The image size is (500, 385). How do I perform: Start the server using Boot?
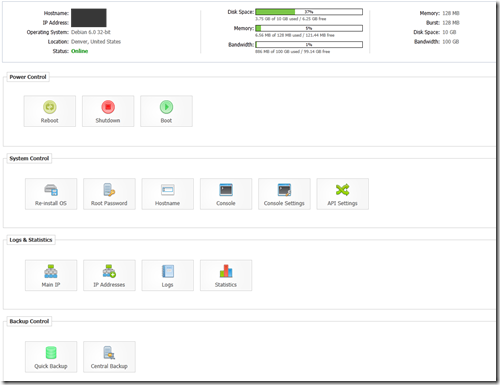pos(166,111)
